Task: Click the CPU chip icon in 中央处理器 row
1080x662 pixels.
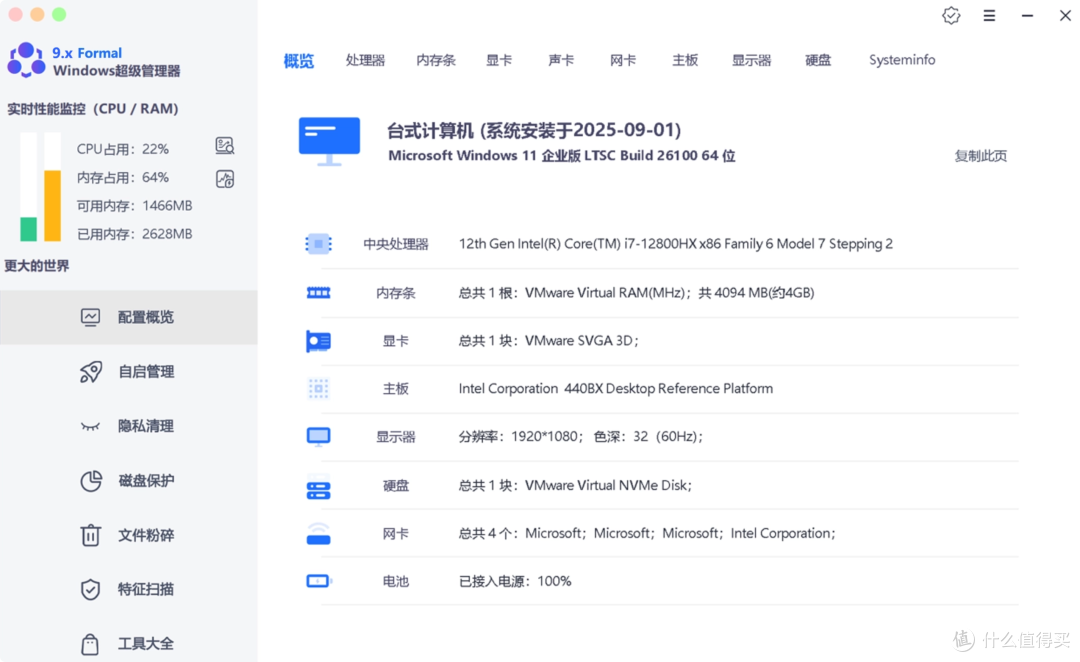Action: coord(318,244)
